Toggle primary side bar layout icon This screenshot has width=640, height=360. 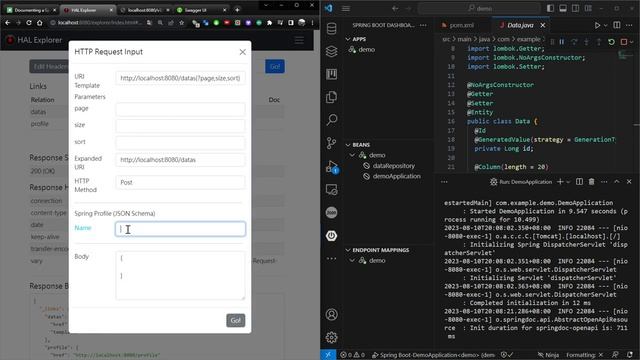[550, 8]
